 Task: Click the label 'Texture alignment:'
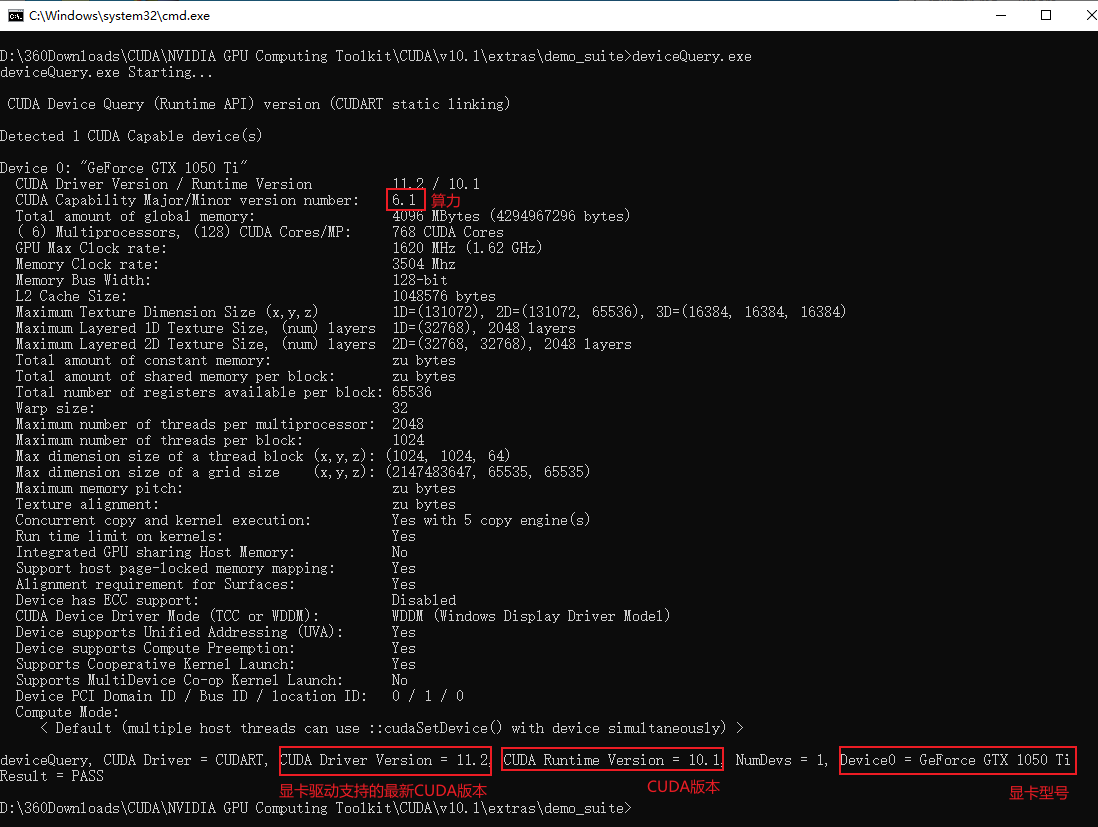[87, 504]
